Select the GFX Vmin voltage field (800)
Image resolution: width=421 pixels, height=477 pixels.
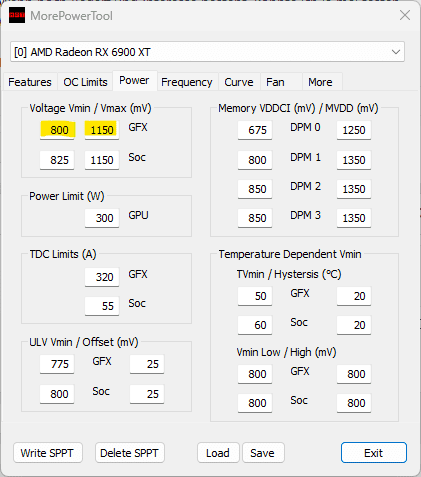click(x=57, y=130)
